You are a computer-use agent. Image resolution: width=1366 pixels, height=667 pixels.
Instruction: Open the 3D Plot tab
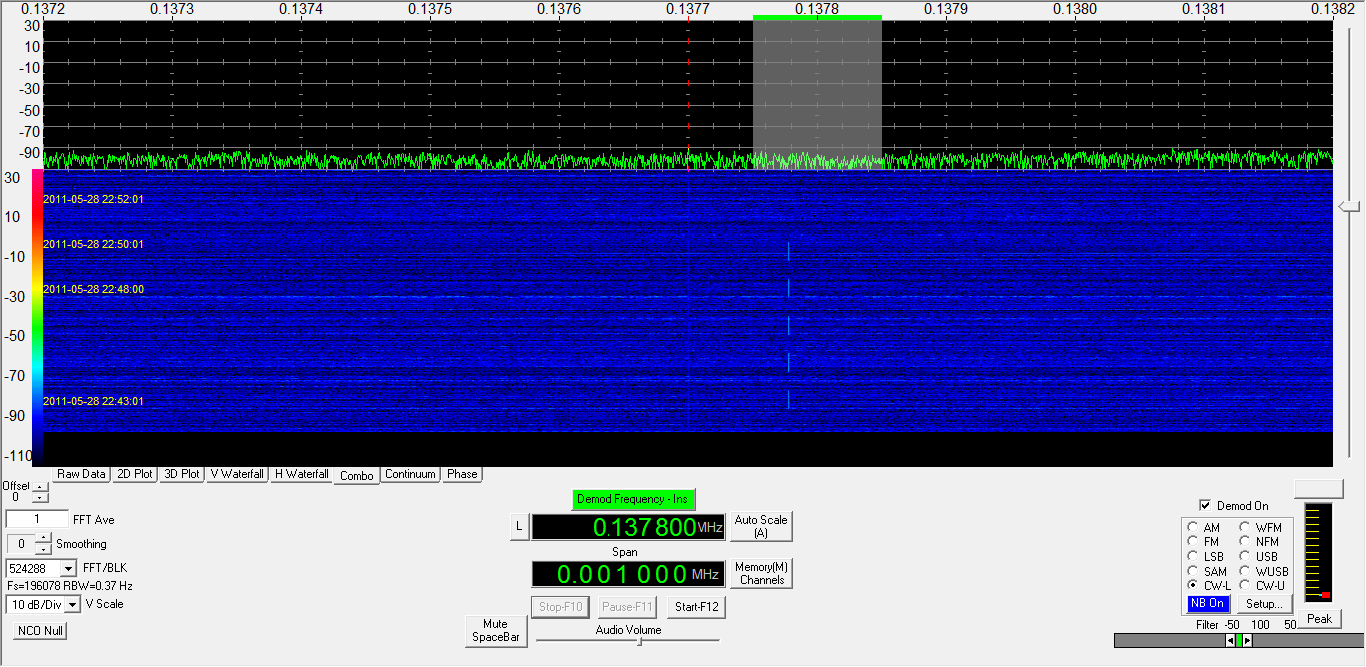pos(181,474)
